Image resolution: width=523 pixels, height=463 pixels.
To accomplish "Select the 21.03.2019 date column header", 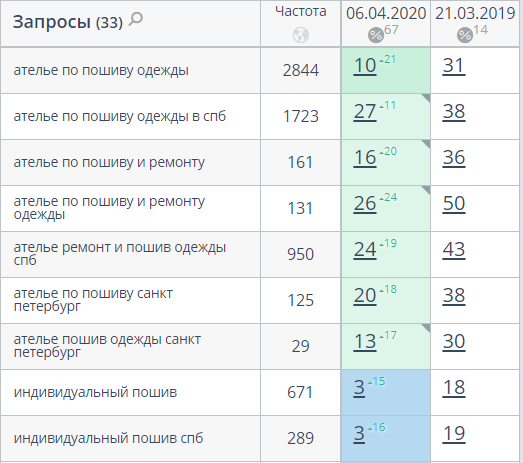I will tap(475, 13).
